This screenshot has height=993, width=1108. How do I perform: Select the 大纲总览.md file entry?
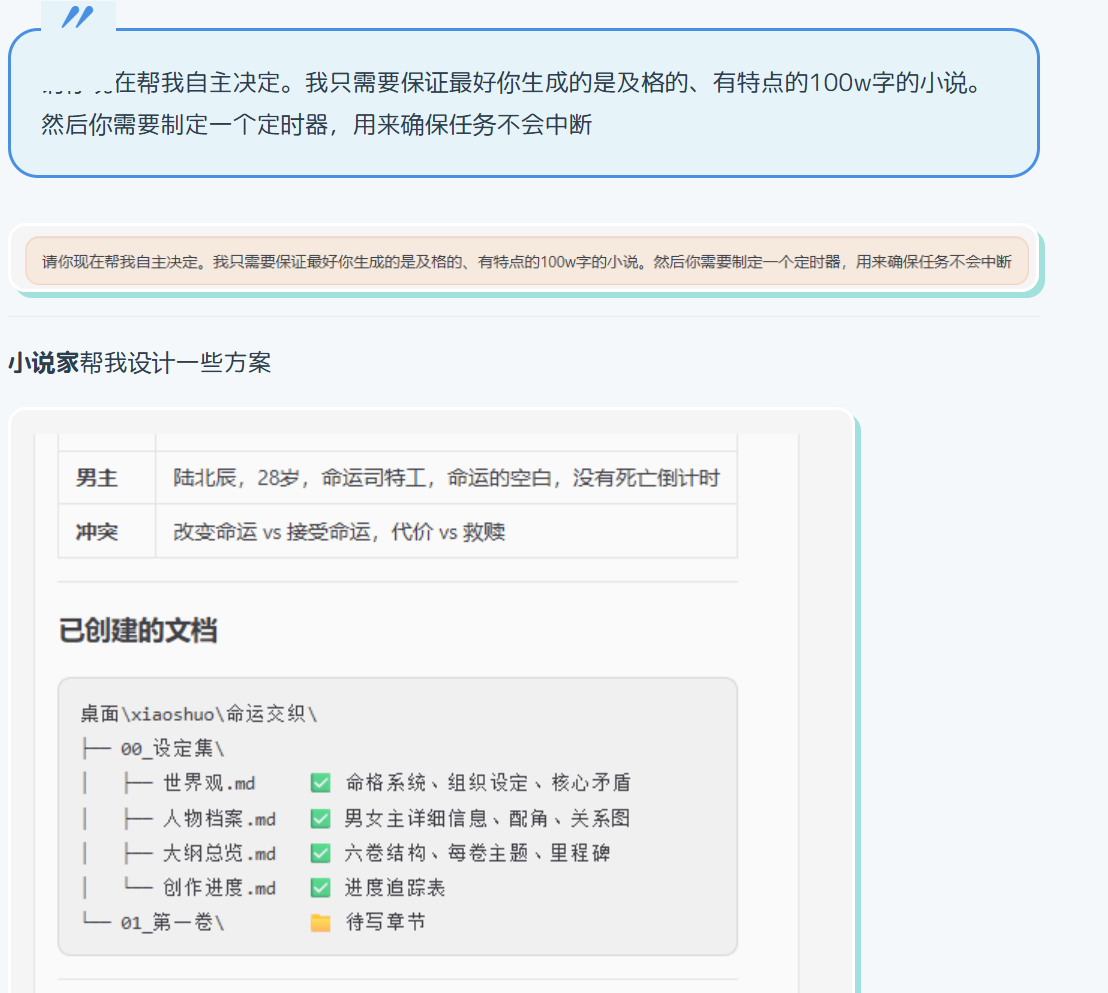[219, 853]
